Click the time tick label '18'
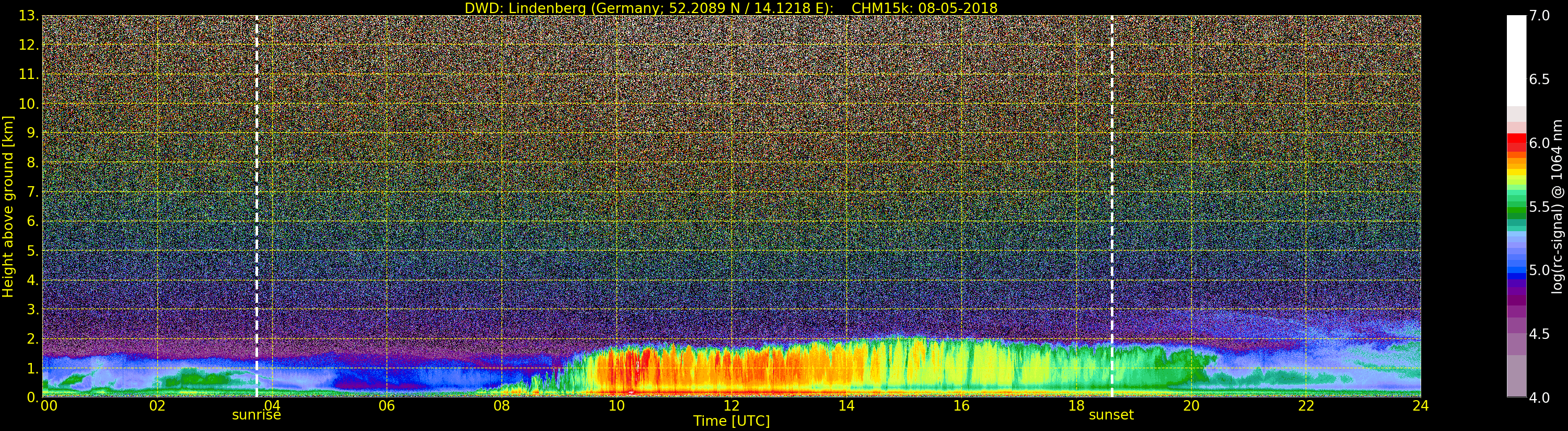The width and height of the screenshot is (1568, 431). point(1076,405)
